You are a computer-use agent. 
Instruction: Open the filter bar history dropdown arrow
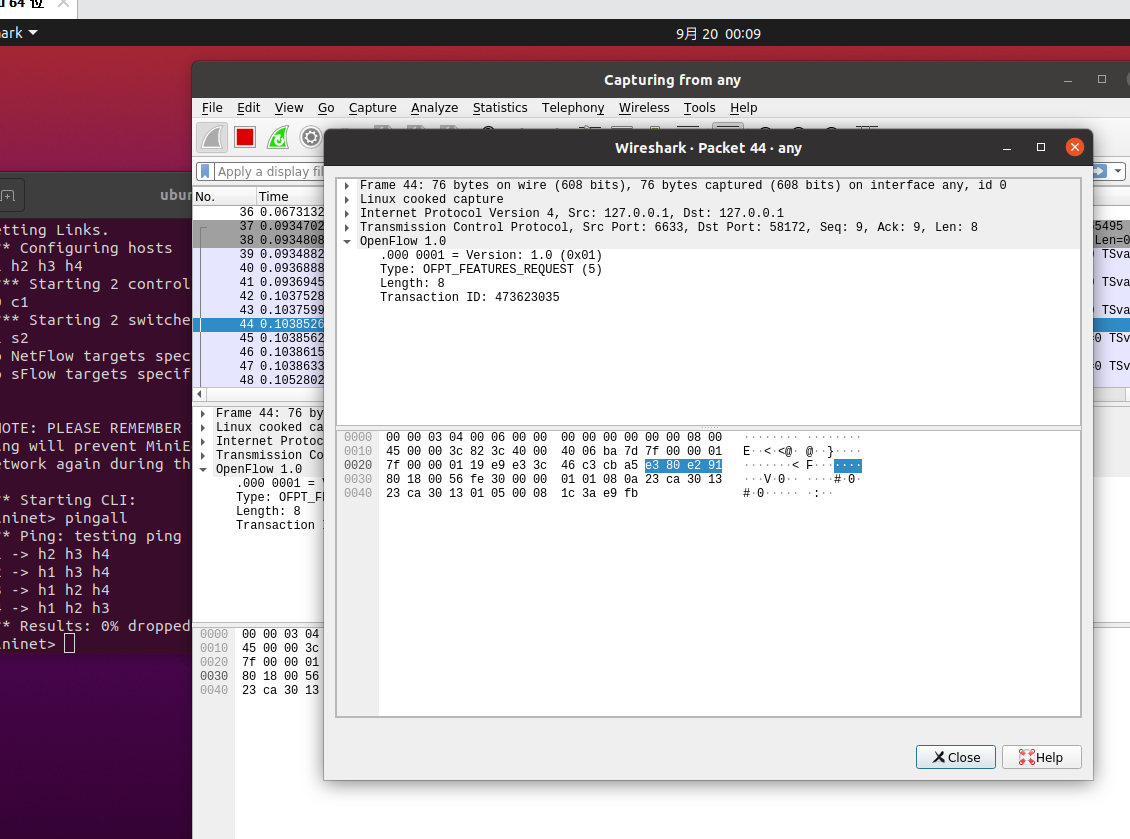(1118, 172)
